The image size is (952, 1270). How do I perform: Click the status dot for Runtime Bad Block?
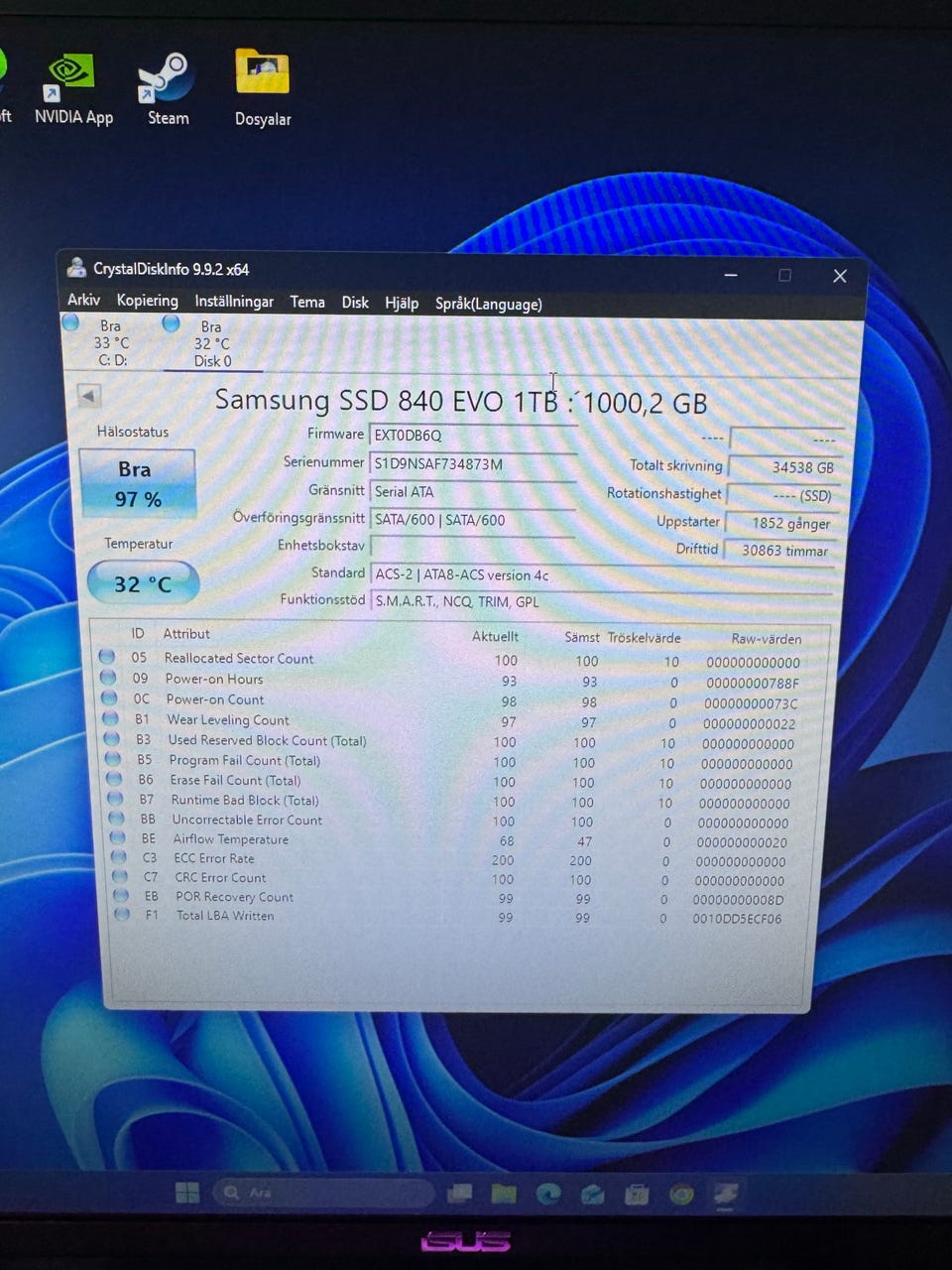tap(115, 799)
